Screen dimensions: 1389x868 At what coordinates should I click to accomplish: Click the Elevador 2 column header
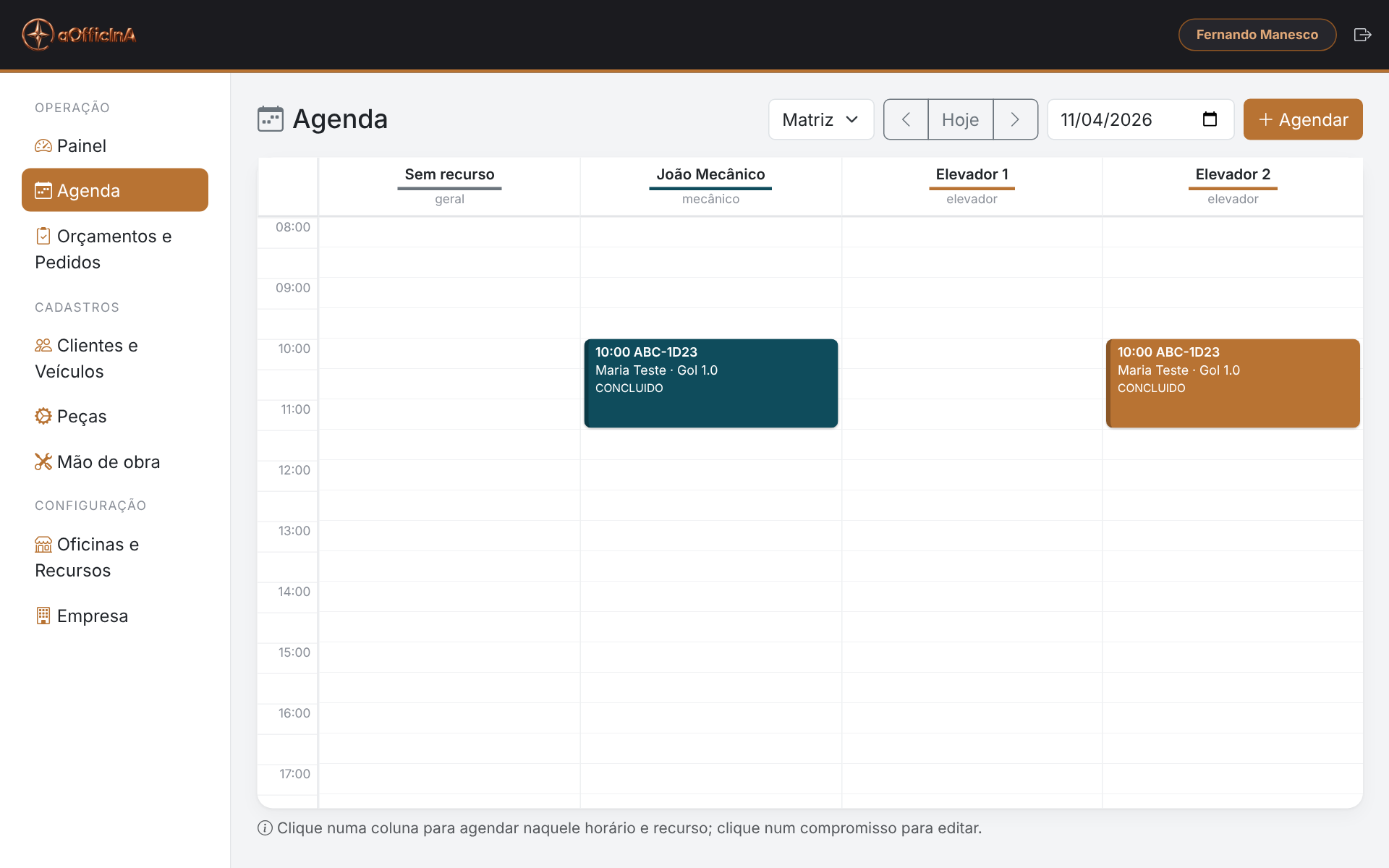point(1233,186)
